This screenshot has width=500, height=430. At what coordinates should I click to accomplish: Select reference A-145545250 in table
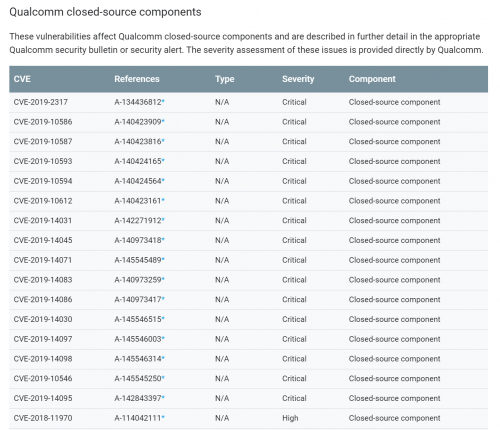(x=138, y=378)
